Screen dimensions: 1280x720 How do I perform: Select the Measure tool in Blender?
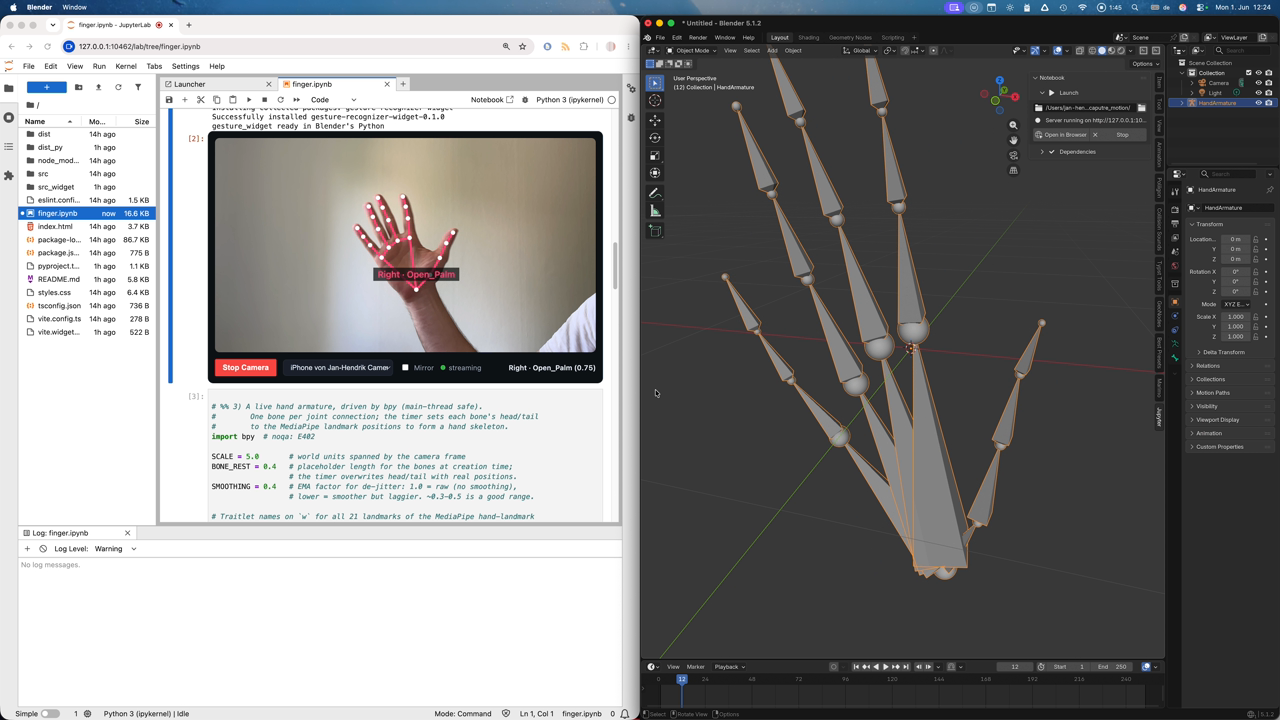[655, 211]
